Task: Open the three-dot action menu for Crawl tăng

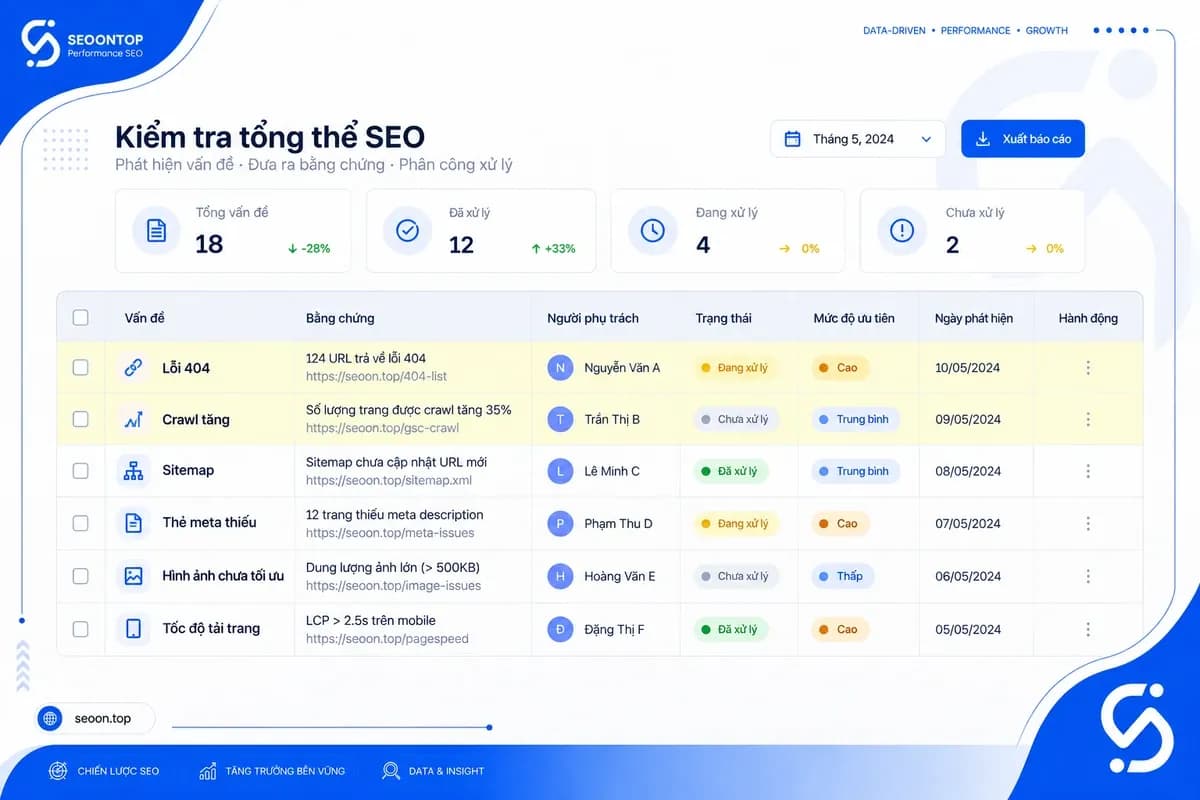Action: pos(1088,420)
